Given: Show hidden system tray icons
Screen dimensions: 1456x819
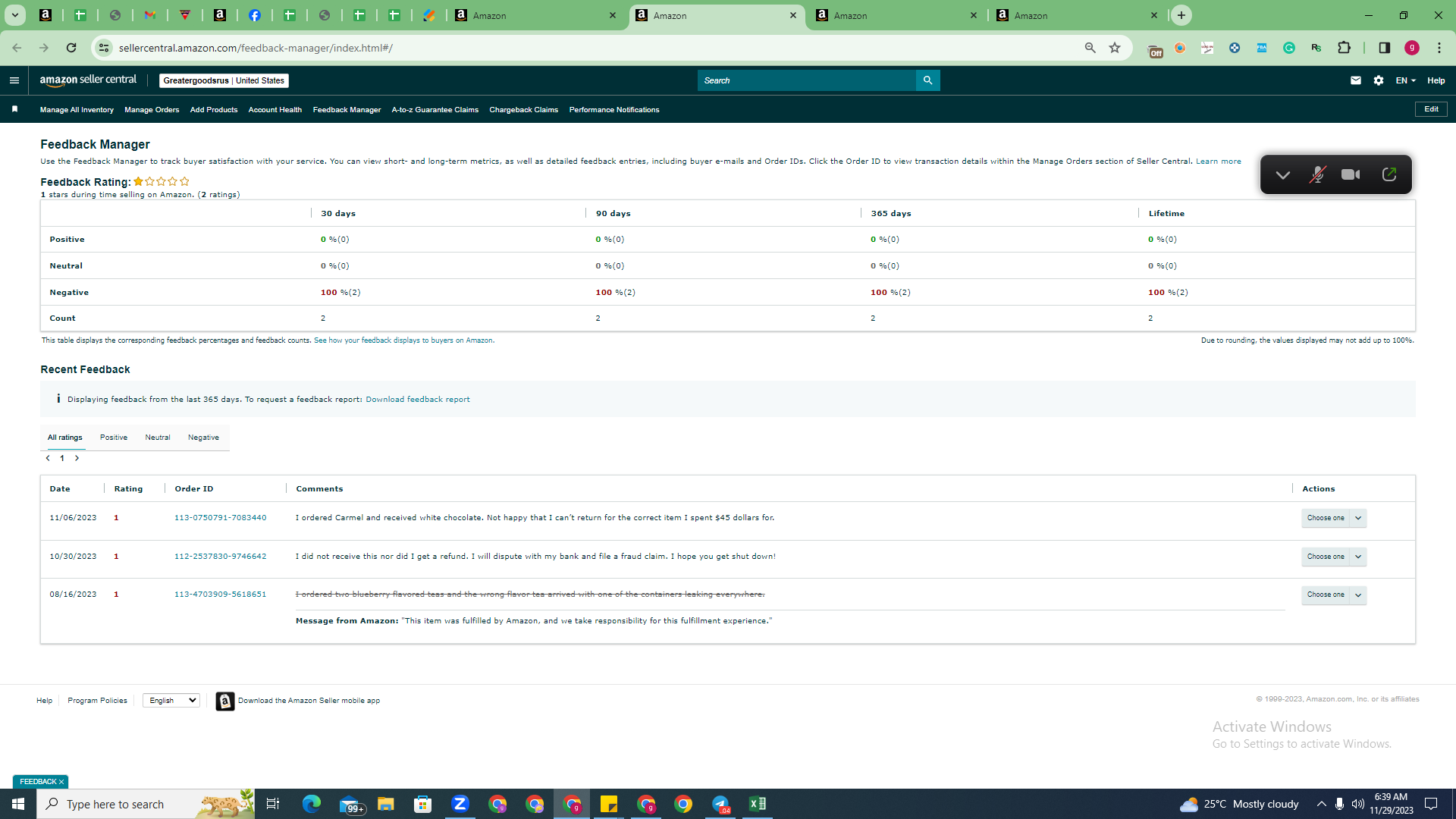Looking at the screenshot, I should coord(1321,804).
